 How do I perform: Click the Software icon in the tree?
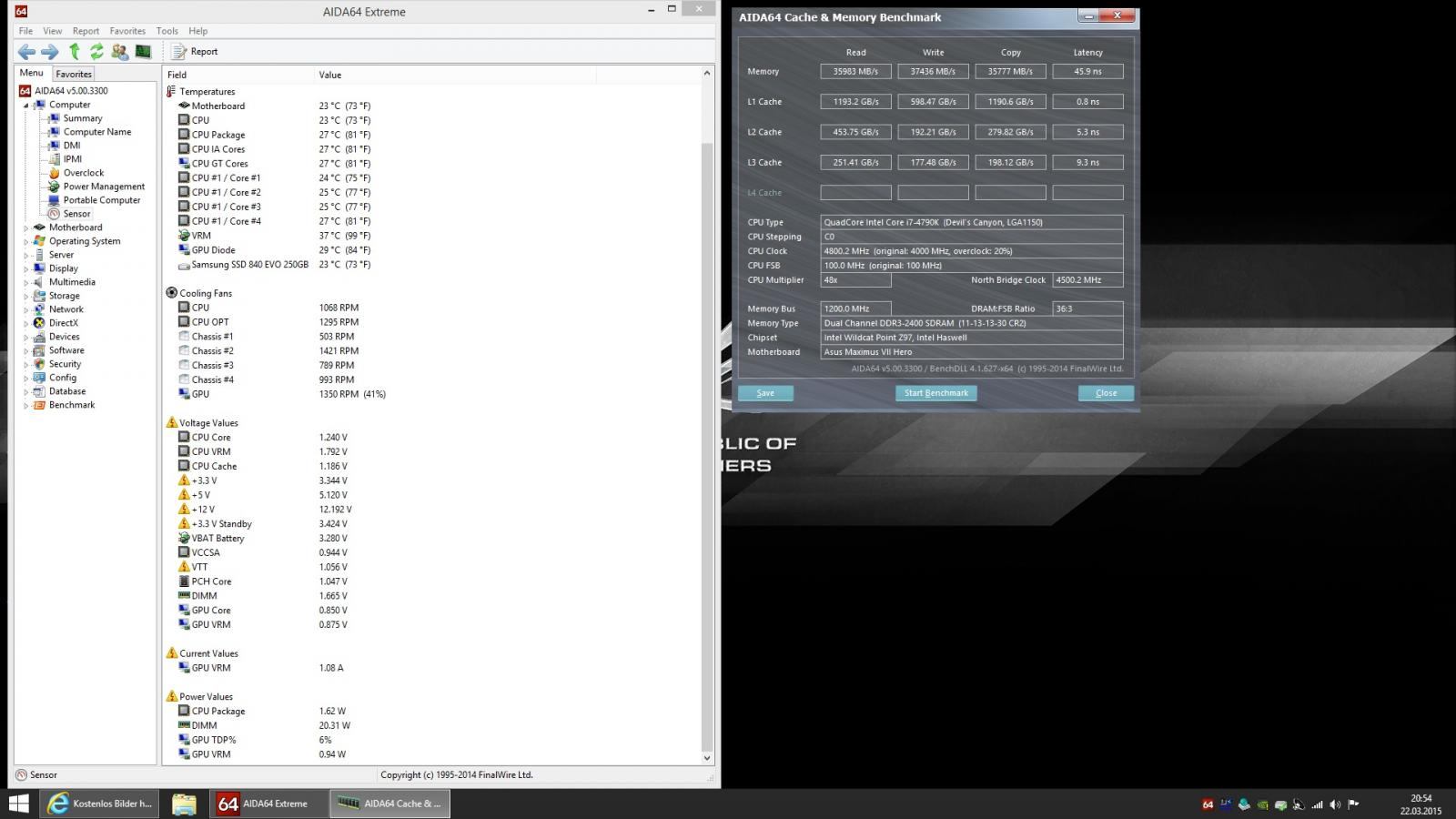pos(39,350)
